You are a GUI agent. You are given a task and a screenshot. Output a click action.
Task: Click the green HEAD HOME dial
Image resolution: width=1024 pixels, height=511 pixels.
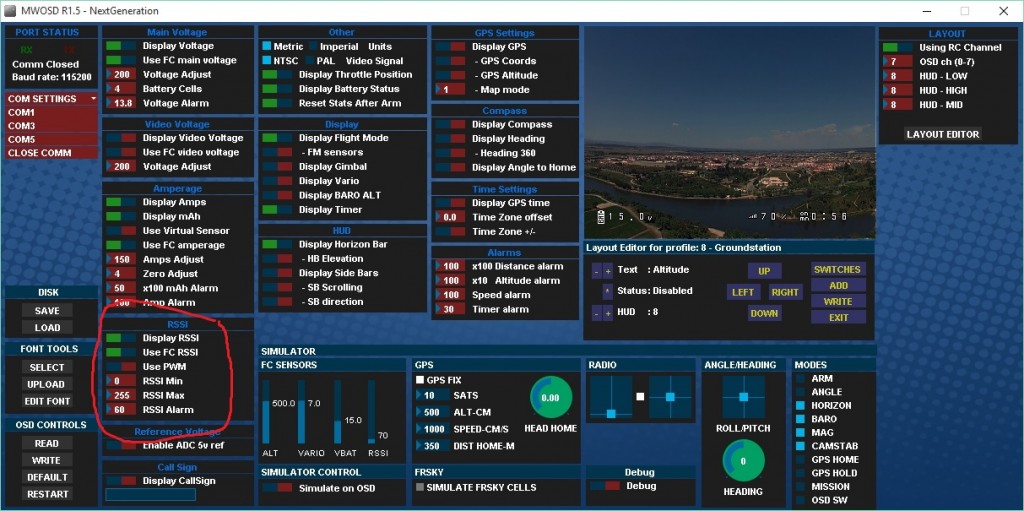click(x=549, y=397)
